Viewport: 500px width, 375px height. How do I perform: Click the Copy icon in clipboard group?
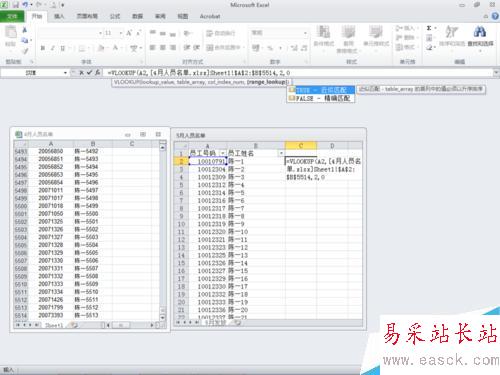[25, 40]
